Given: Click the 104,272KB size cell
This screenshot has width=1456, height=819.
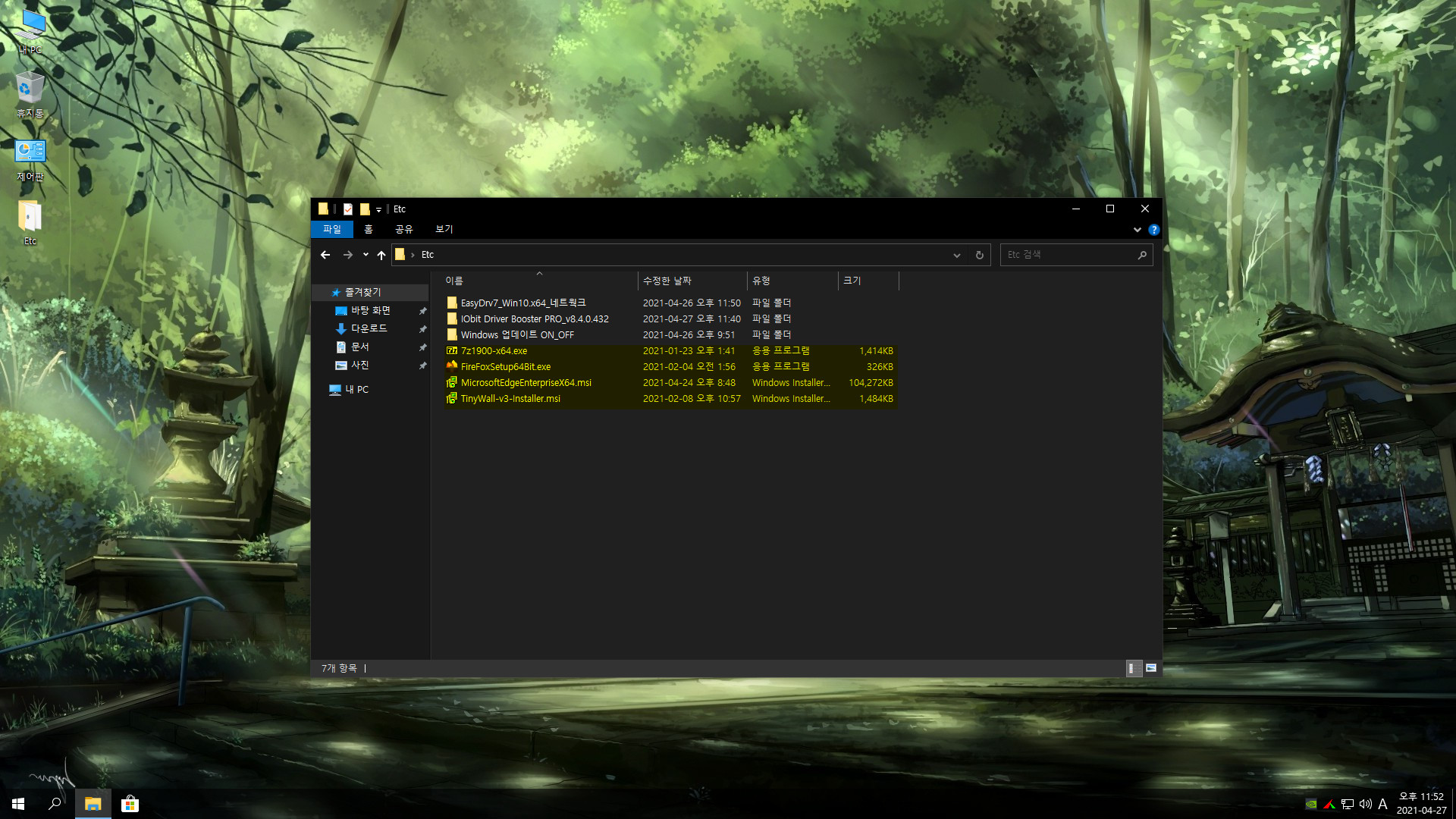Looking at the screenshot, I should pos(871,383).
